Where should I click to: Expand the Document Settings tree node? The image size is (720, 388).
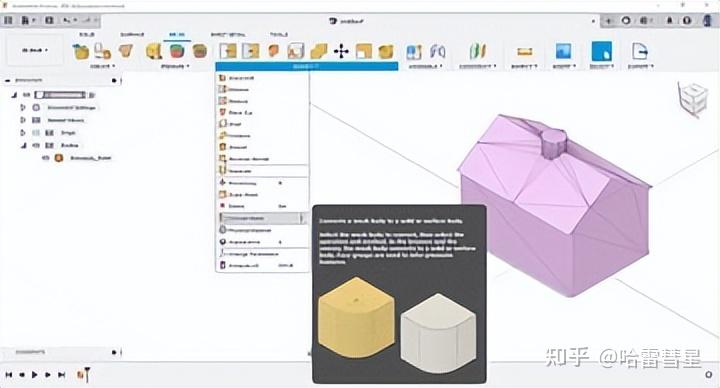(x=22, y=107)
